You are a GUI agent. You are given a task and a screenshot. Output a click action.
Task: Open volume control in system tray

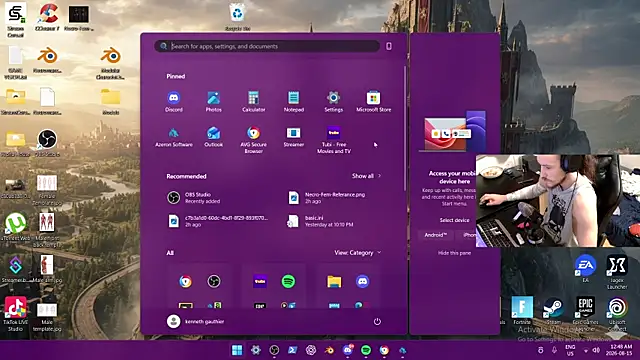596,350
